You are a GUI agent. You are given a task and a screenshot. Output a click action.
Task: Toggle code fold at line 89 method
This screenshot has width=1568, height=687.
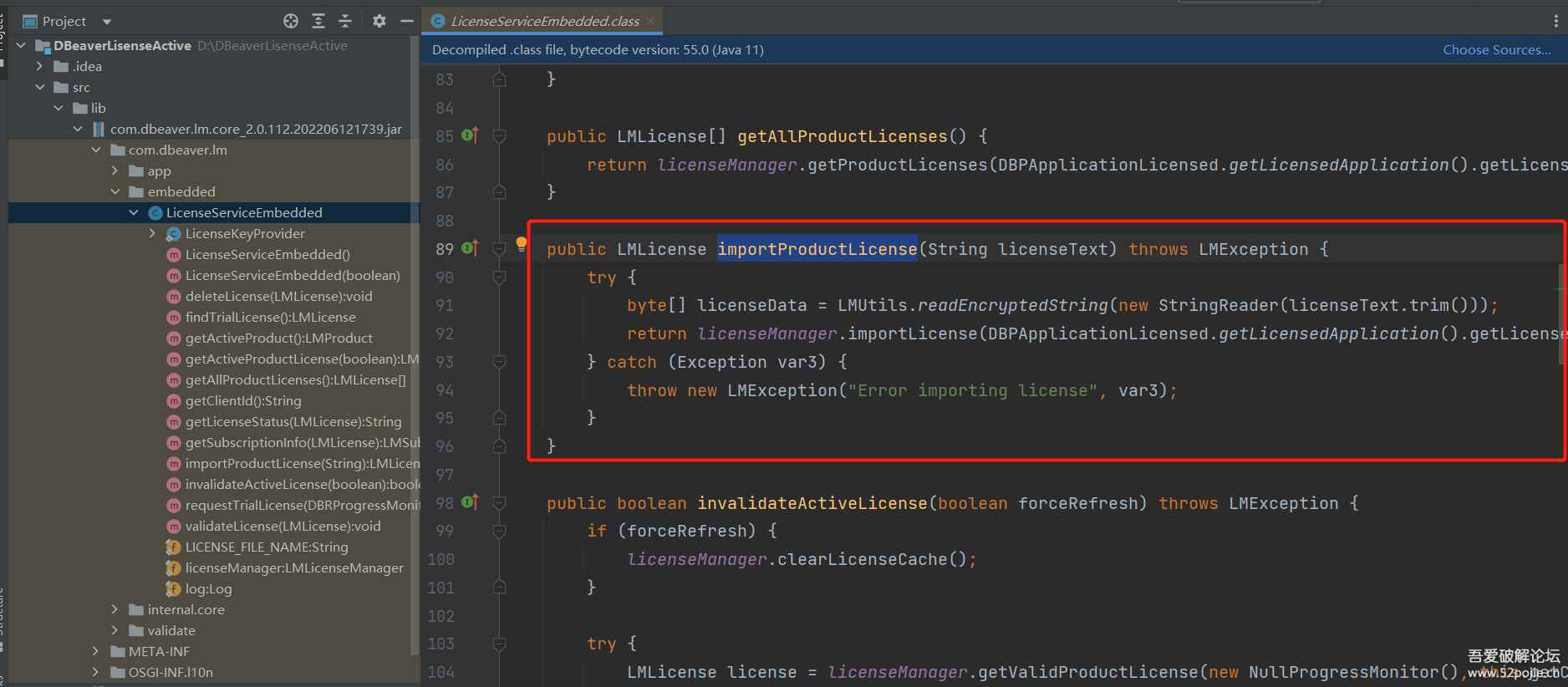(500, 249)
